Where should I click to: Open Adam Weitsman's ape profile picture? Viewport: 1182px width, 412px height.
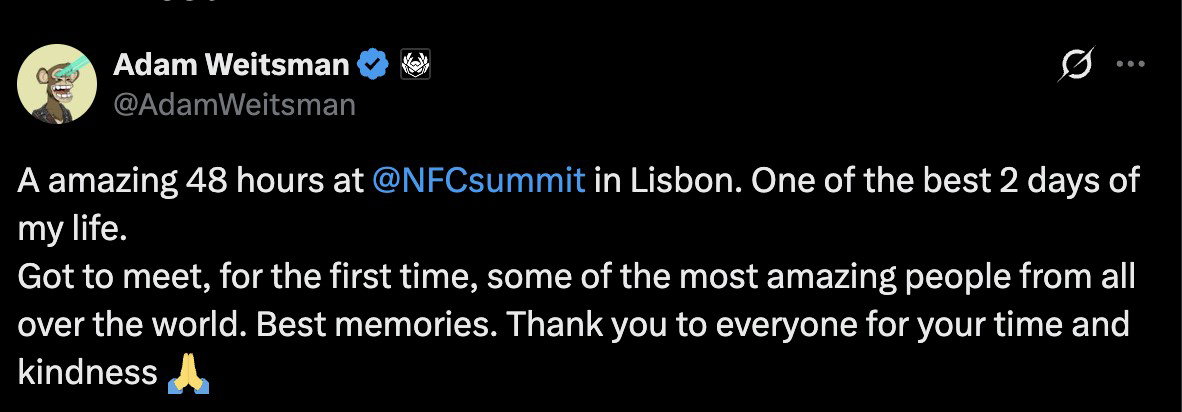pos(57,83)
